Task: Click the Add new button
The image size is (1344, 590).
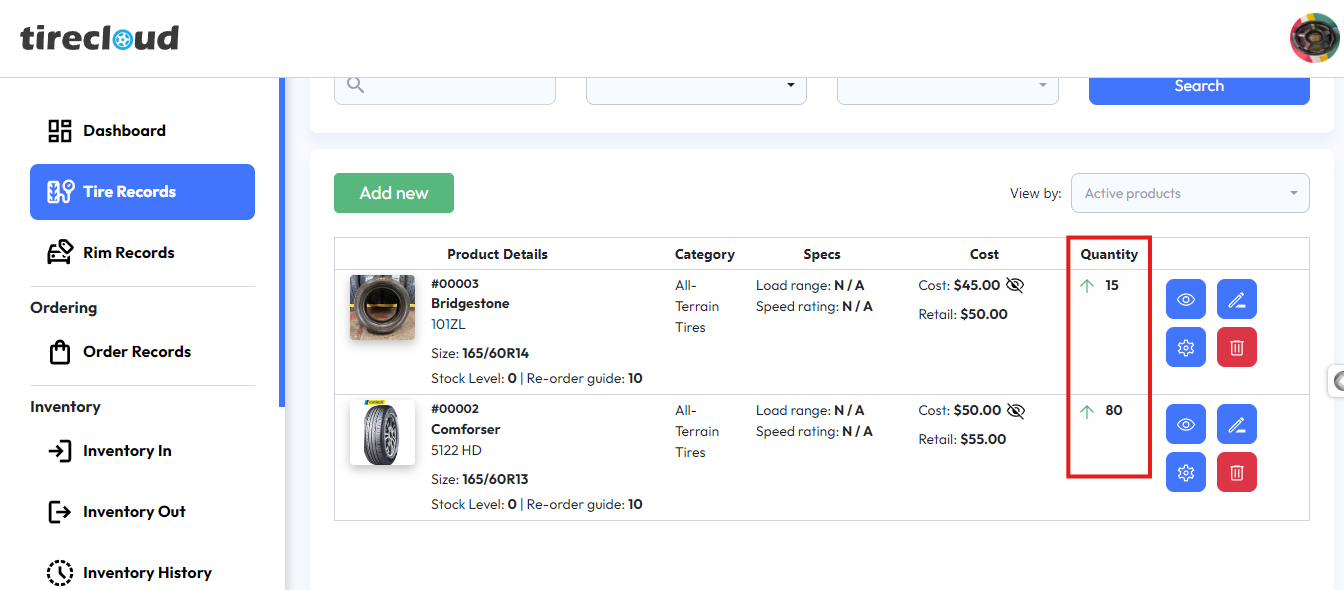Action: 394,193
